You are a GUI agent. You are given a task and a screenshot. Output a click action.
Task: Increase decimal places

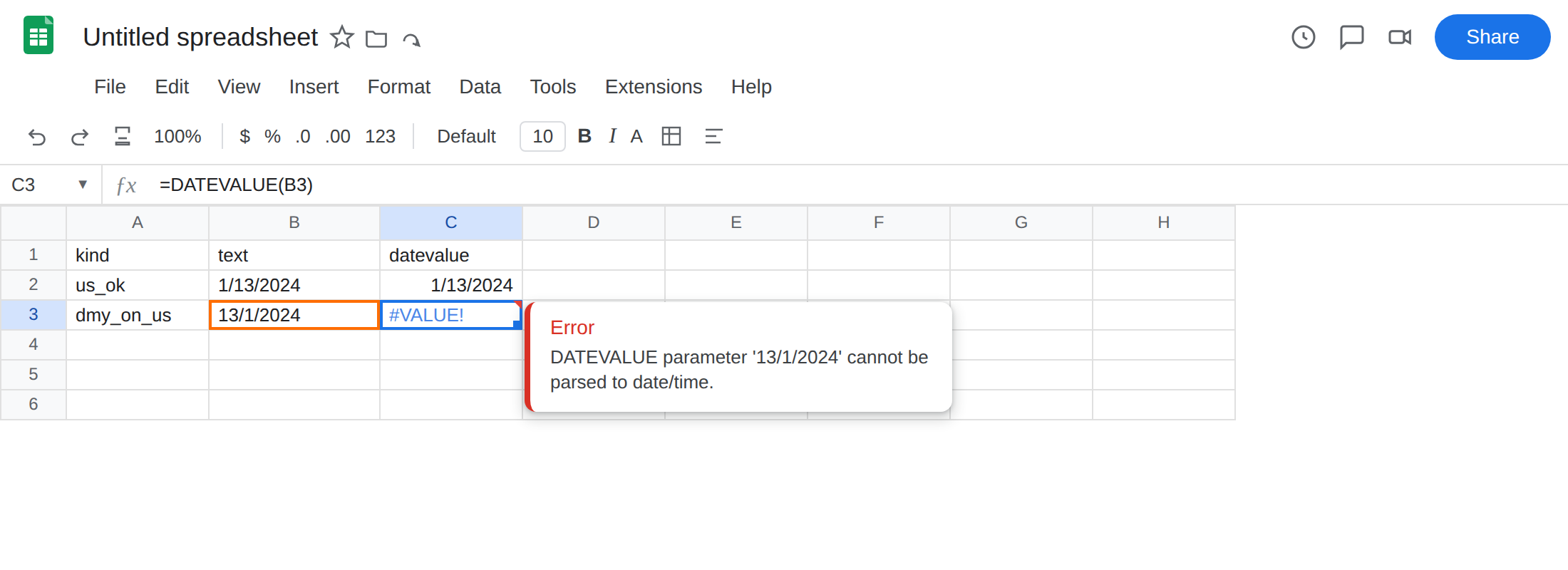[x=338, y=136]
